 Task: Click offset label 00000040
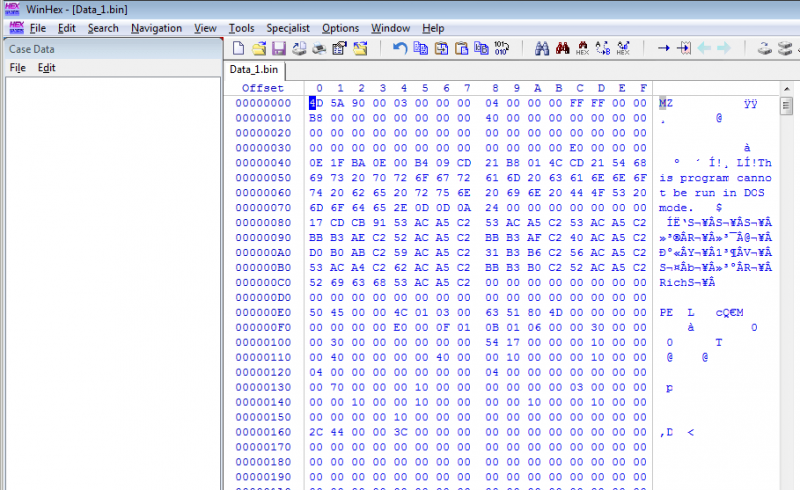(x=263, y=163)
